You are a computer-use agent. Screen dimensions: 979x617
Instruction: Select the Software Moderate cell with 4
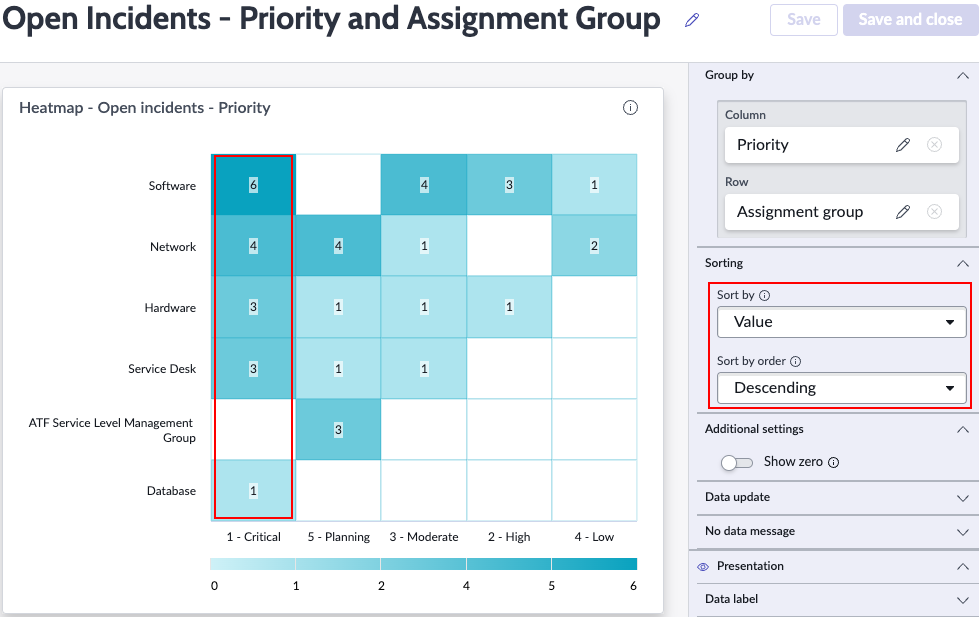(424, 185)
